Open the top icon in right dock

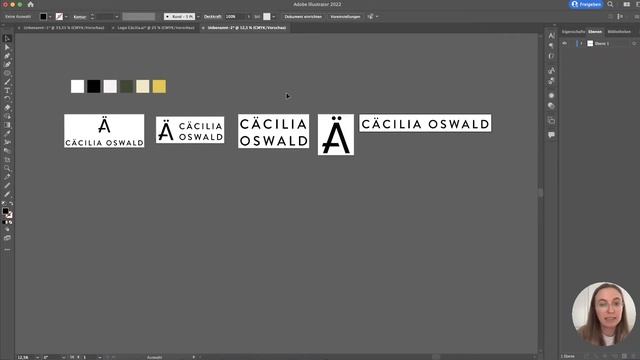551,36
